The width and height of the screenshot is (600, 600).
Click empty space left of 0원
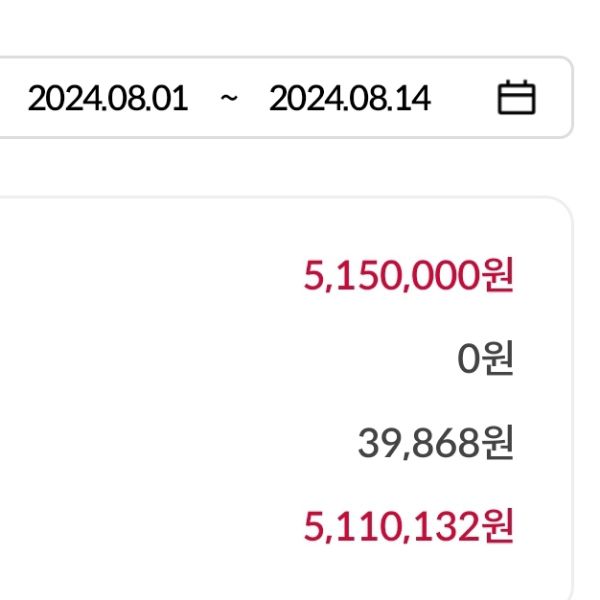pyautogui.click(x=250, y=359)
